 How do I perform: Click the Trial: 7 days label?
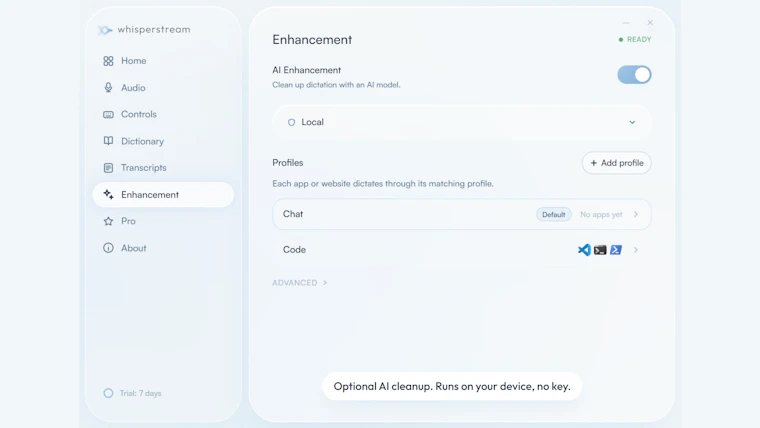click(141, 393)
